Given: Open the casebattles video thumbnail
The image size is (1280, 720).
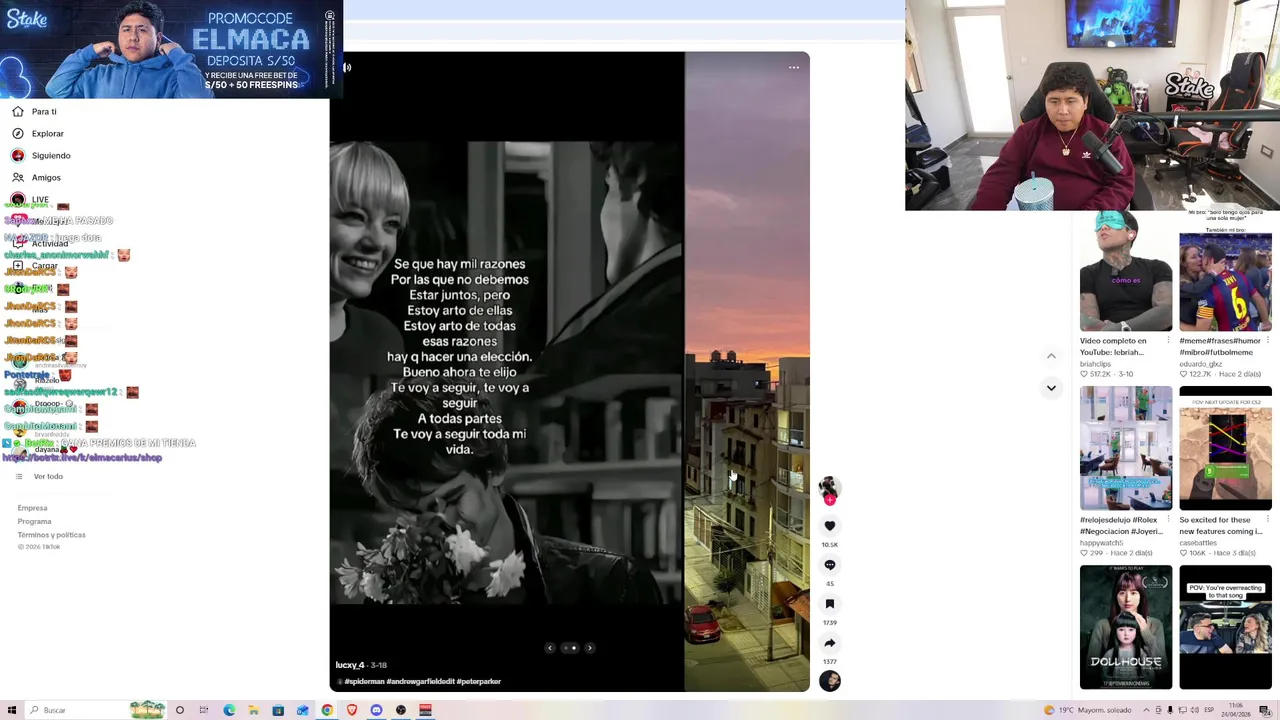Looking at the screenshot, I should click(1225, 448).
